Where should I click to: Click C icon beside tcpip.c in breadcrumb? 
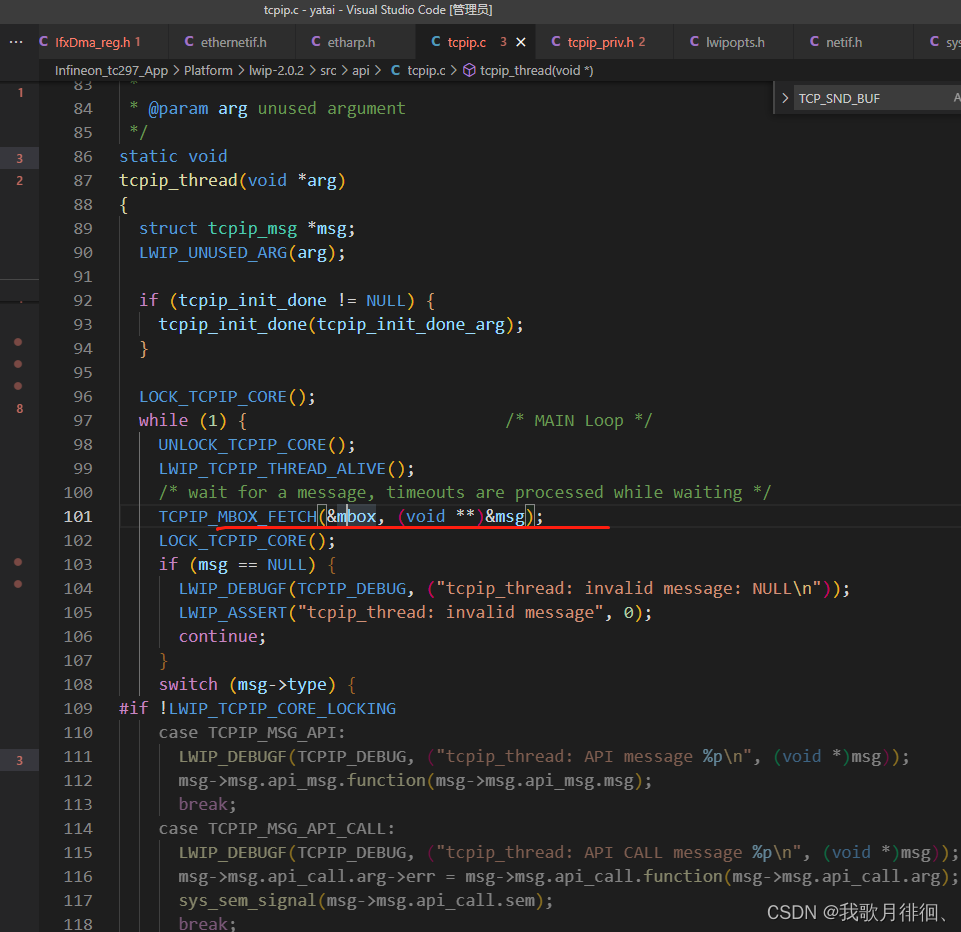tap(396, 70)
